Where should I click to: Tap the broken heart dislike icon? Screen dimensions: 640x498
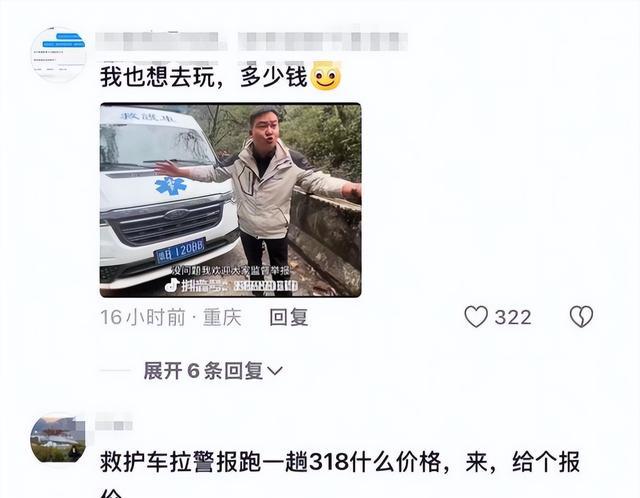pyautogui.click(x=581, y=317)
